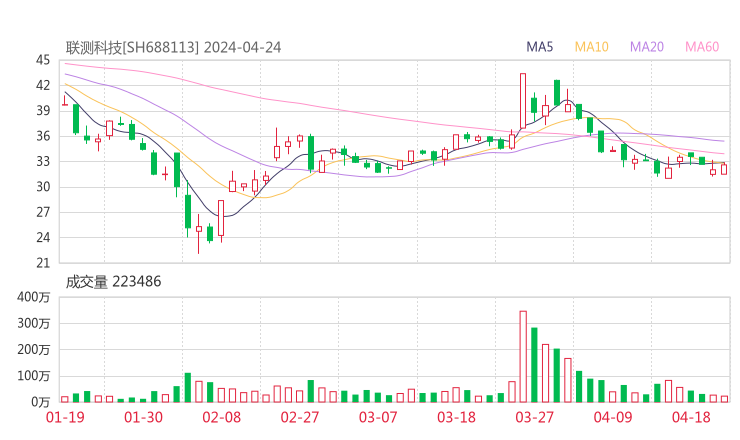Click the 01-30 date label
Image resolution: width=740 pixels, height=440 pixels.
click(143, 417)
